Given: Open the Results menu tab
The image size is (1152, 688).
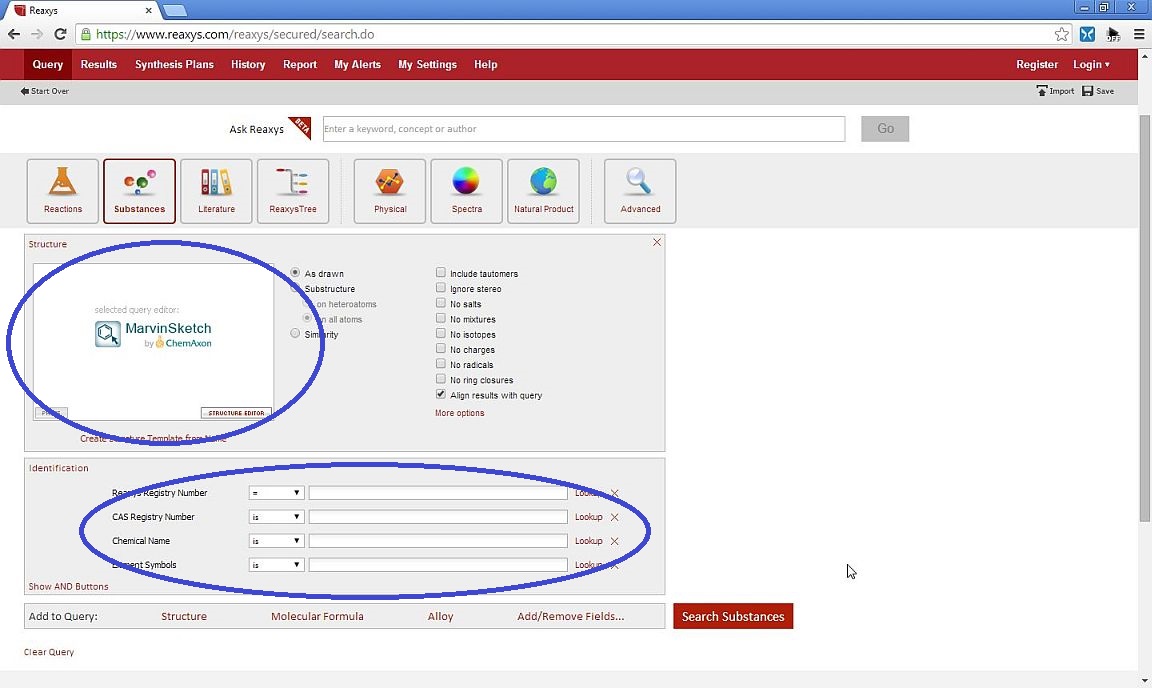Looking at the screenshot, I should coord(98,65).
